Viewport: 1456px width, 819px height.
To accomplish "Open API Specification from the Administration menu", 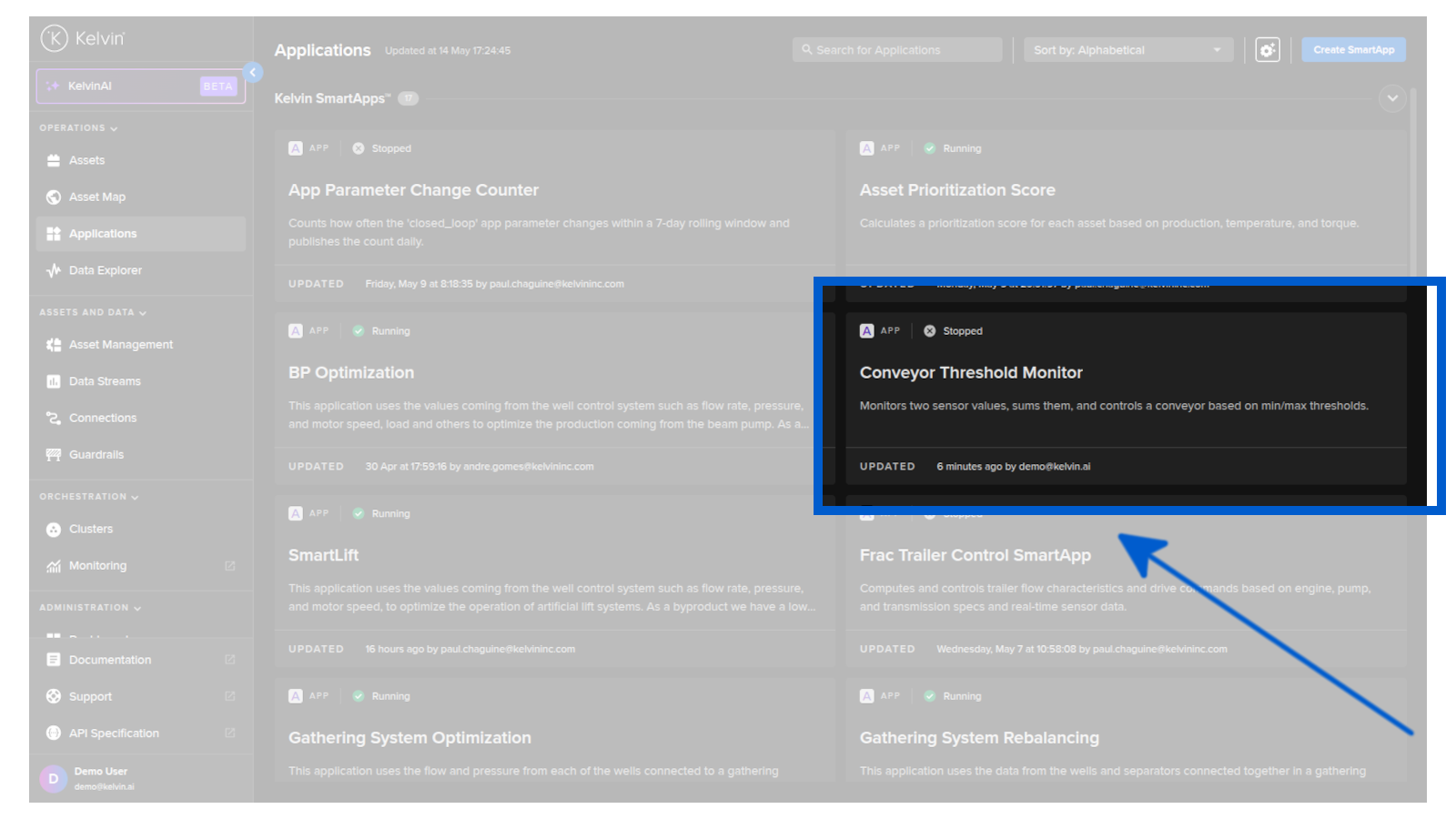I will (x=114, y=733).
